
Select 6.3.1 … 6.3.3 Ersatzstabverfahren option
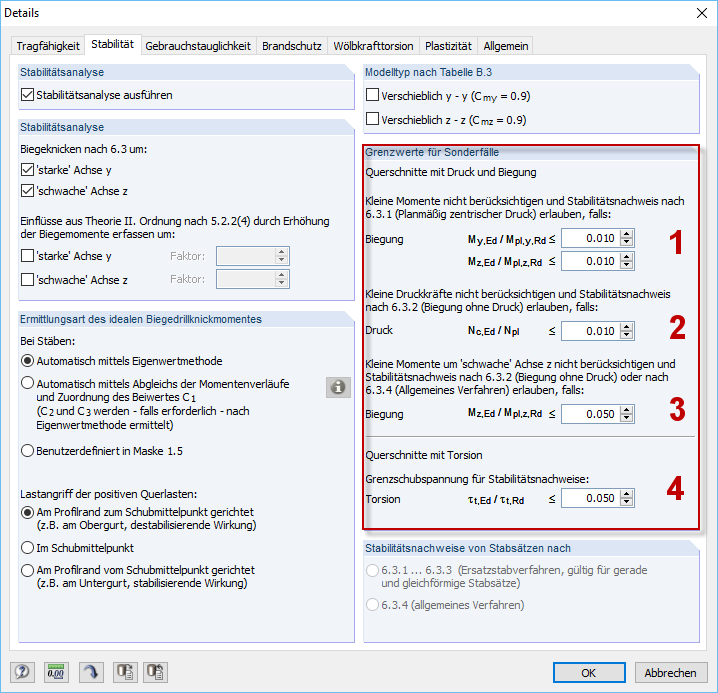[x=373, y=570]
